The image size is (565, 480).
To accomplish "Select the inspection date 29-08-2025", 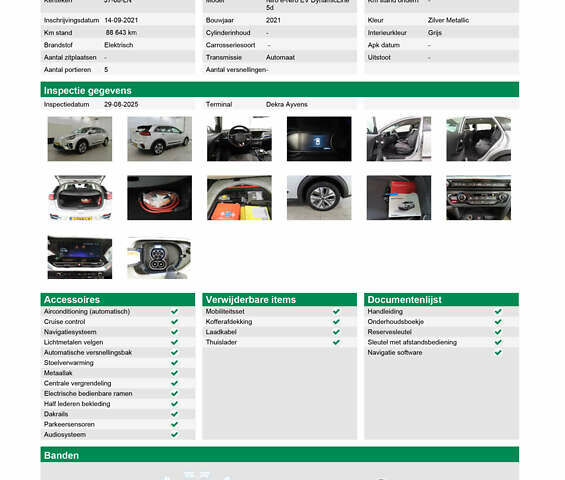I will point(121,105).
